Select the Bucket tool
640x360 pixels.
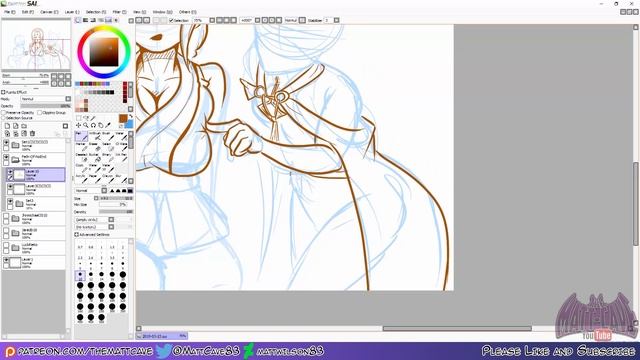[94, 157]
